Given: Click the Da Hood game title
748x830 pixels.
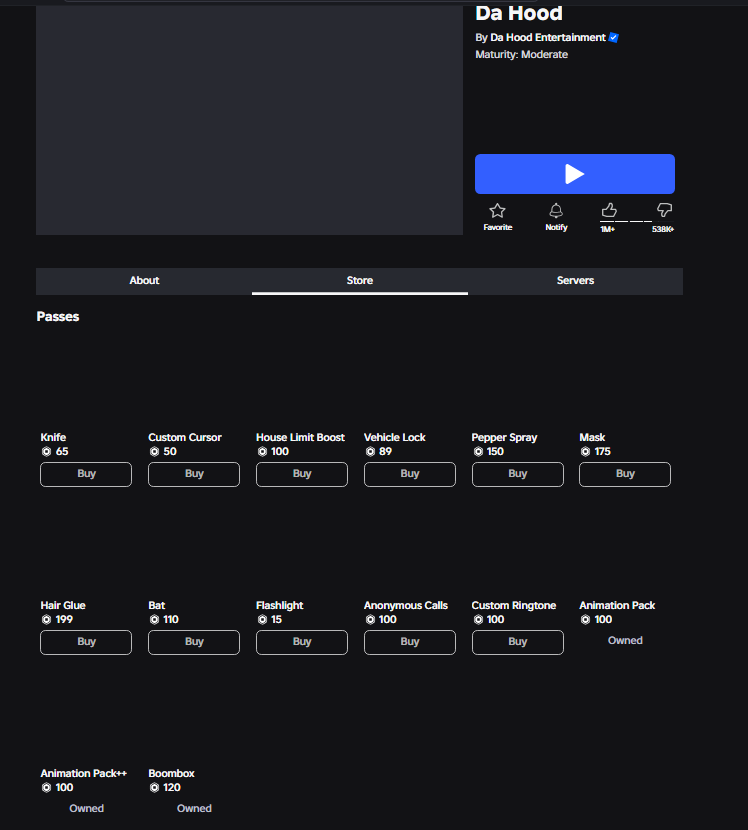Looking at the screenshot, I should 519,13.
